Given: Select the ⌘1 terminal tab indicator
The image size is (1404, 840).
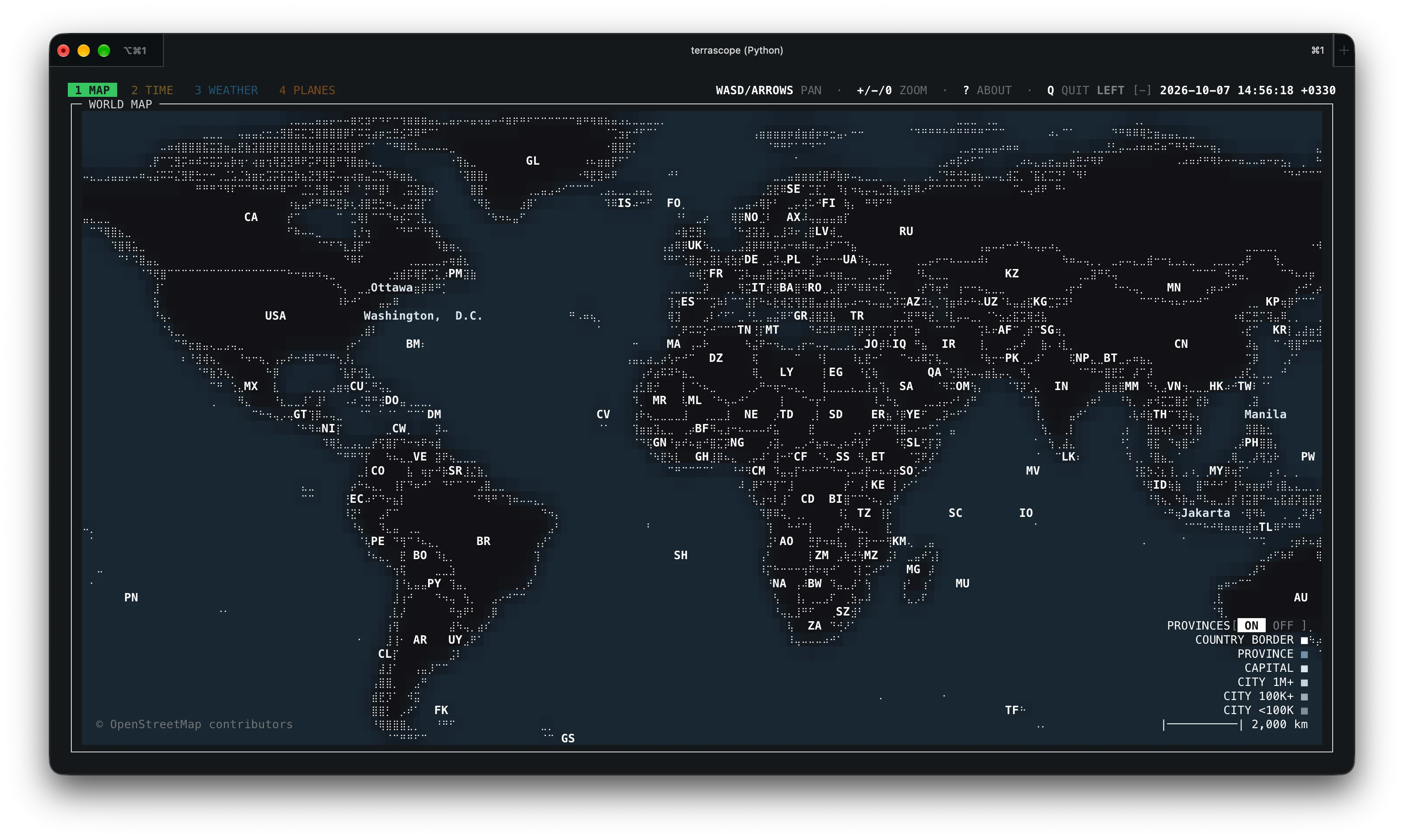Looking at the screenshot, I should (x=1317, y=50).
